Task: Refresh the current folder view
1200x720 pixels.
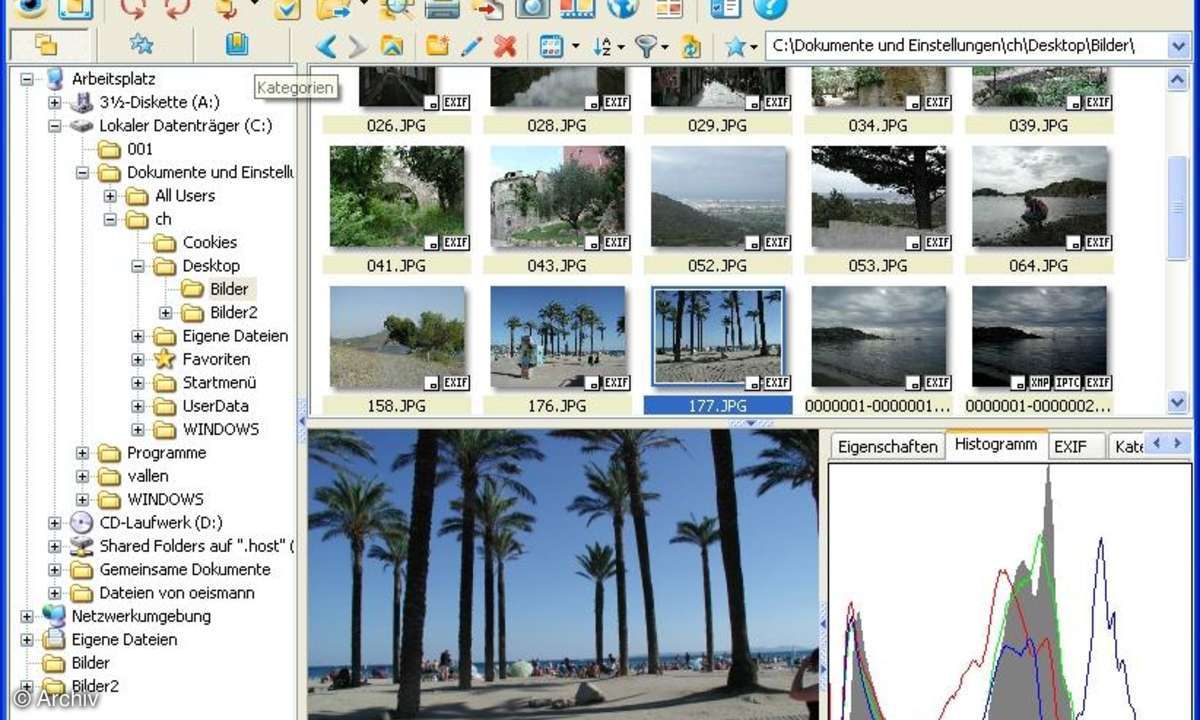Action: point(691,46)
